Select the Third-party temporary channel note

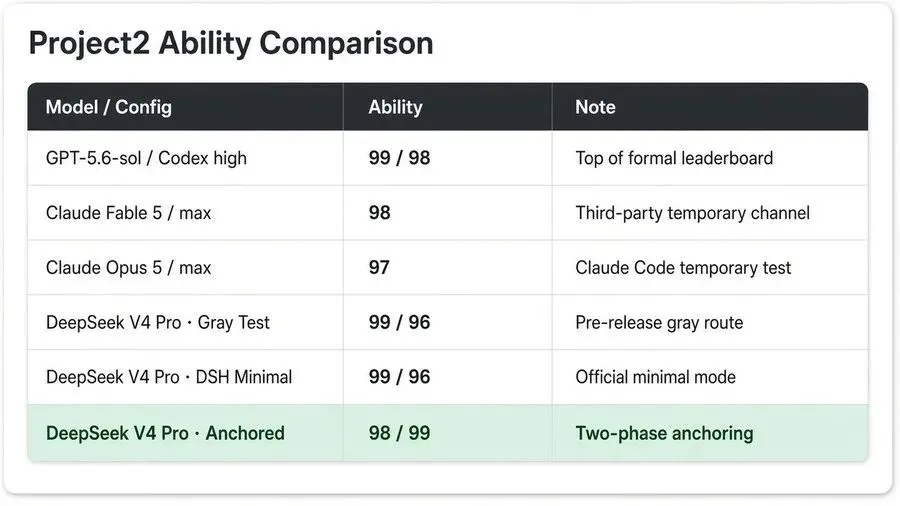[692, 213]
